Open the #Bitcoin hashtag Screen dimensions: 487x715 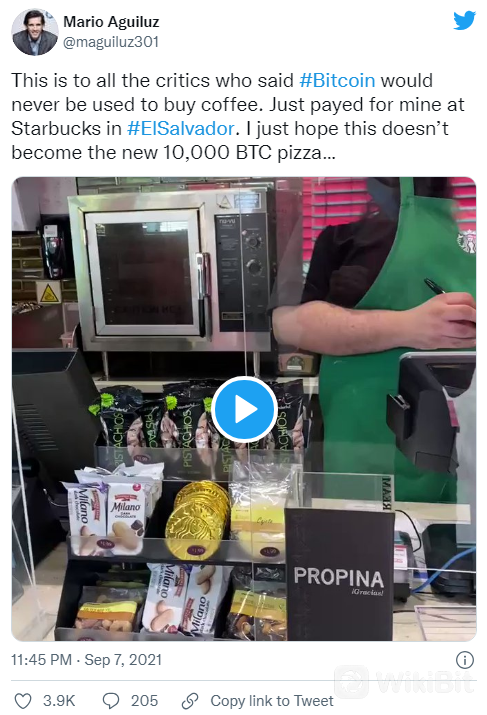click(337, 81)
